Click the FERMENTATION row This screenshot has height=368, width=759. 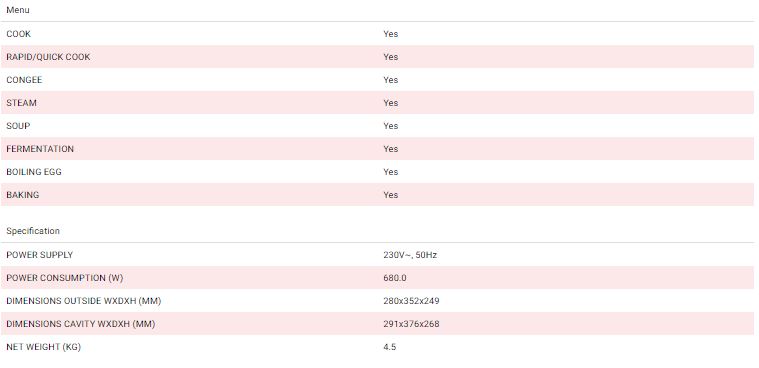378,149
